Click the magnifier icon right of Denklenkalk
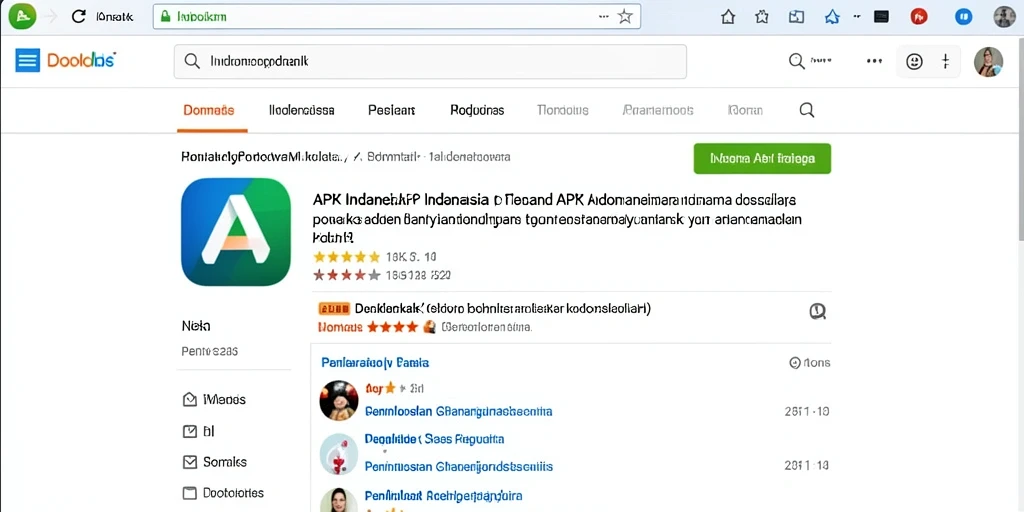The height and width of the screenshot is (512, 1024). point(817,311)
